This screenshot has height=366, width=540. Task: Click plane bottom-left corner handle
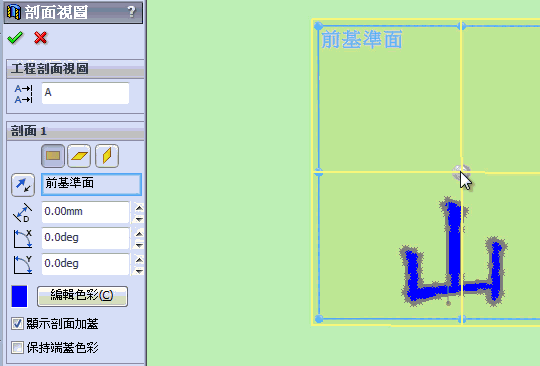(x=319, y=319)
